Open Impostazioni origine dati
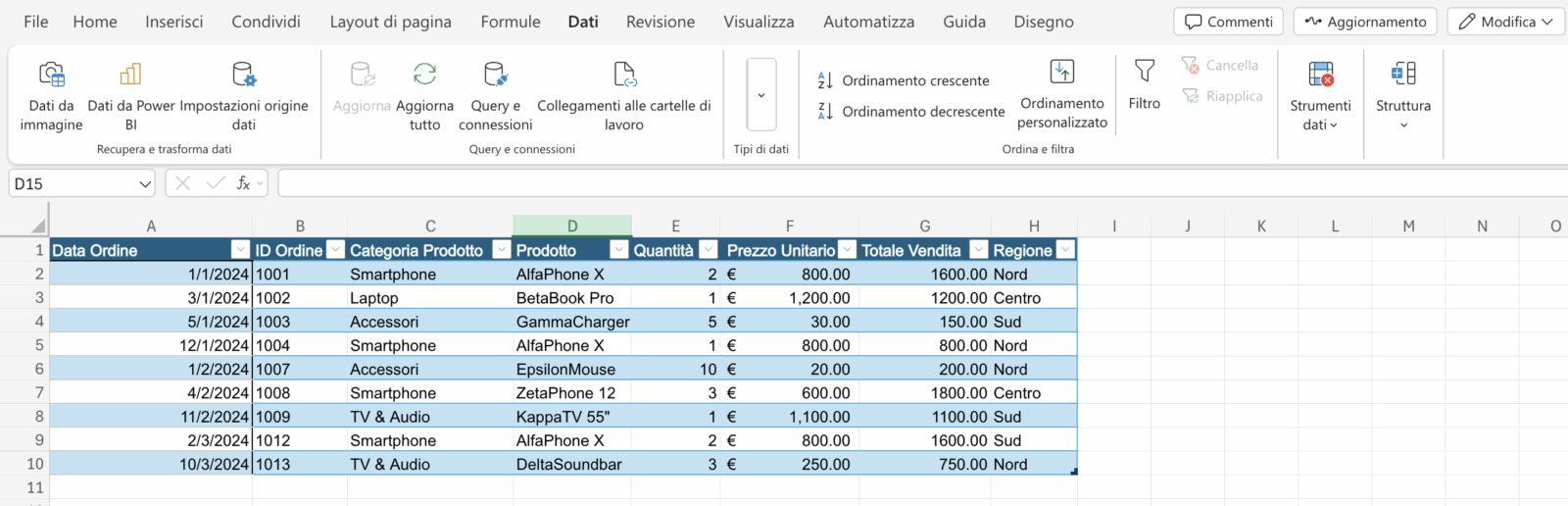The width and height of the screenshot is (1568, 506). [244, 75]
